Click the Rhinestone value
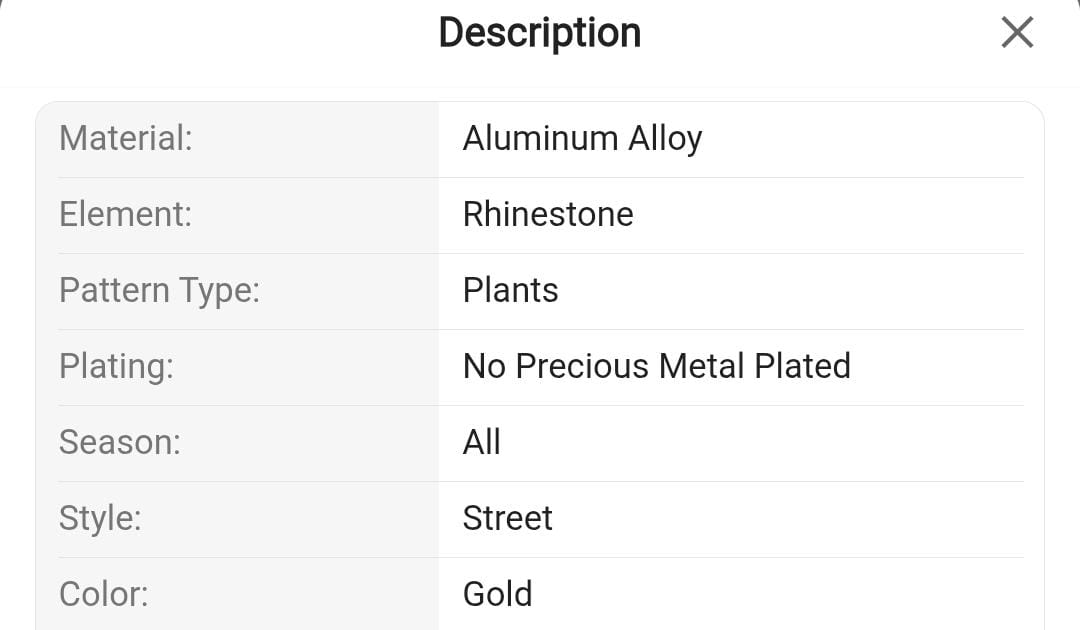The image size is (1080, 630). (548, 214)
